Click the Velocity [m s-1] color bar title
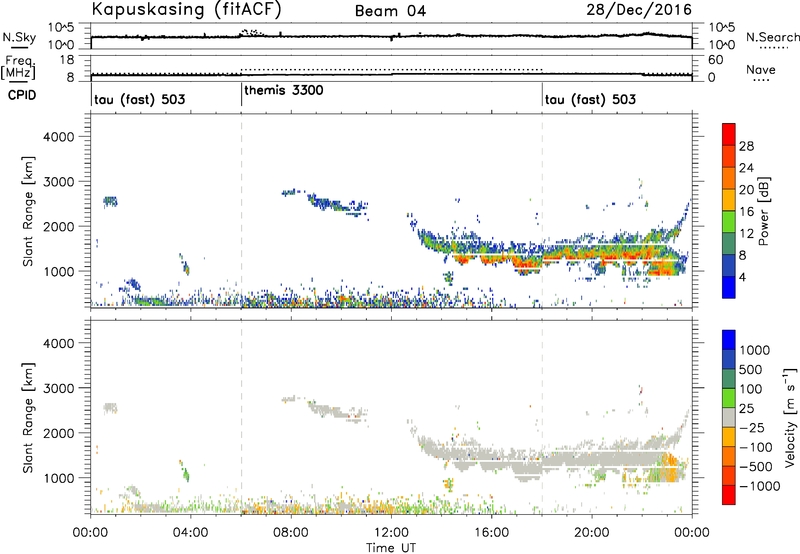 coord(790,417)
